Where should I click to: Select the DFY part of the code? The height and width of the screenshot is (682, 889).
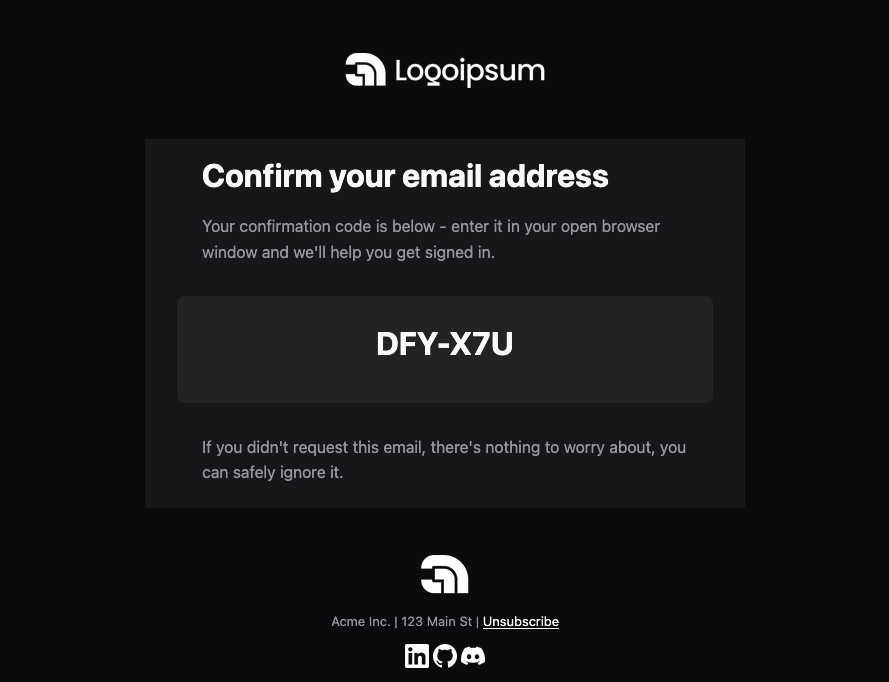tap(407, 344)
